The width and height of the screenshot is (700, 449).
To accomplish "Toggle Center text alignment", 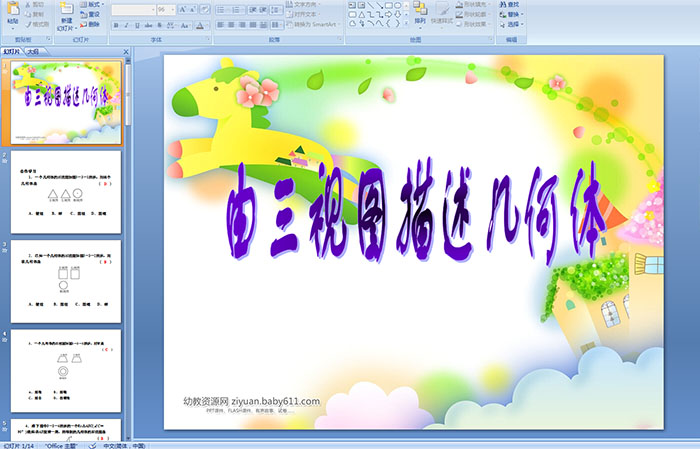I will [231, 25].
